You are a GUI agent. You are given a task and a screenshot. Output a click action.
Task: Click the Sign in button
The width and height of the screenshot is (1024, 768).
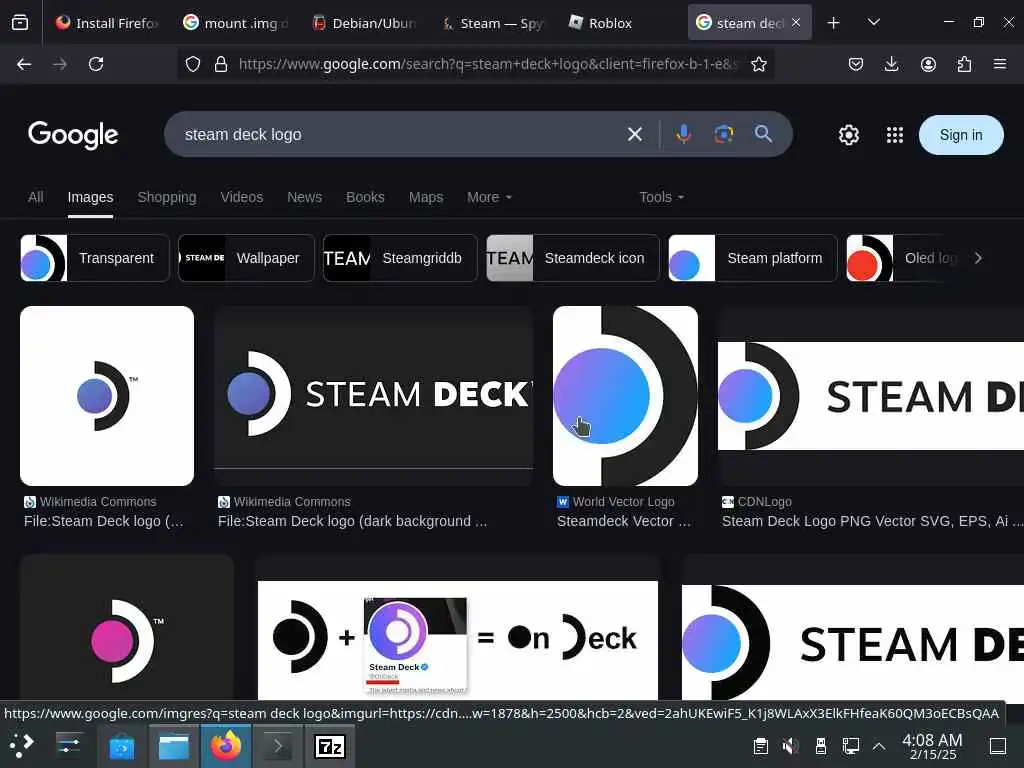point(961,135)
